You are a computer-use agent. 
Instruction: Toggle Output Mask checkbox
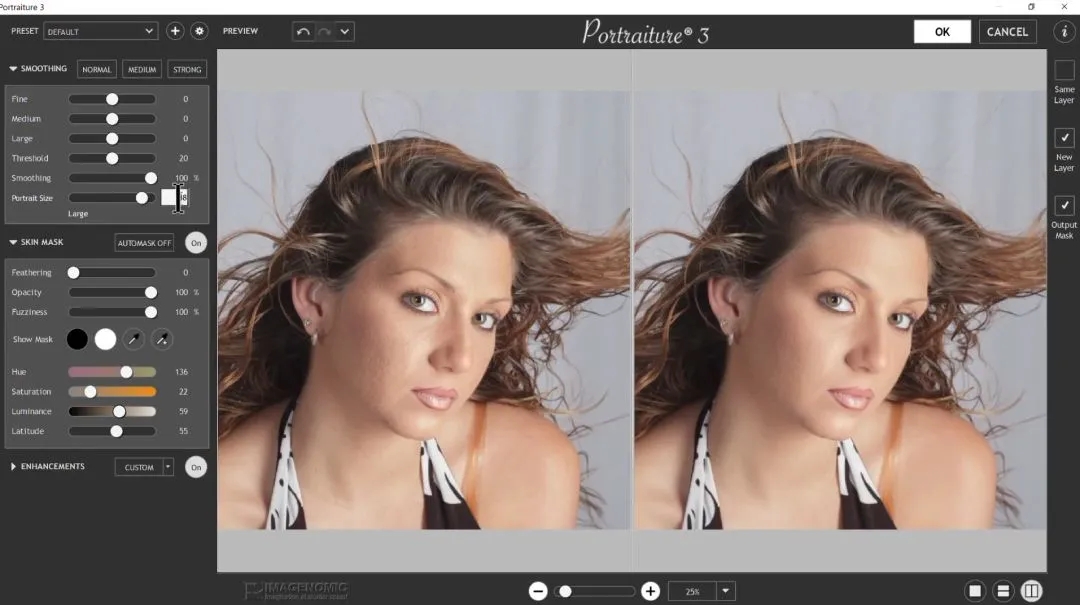click(1064, 205)
